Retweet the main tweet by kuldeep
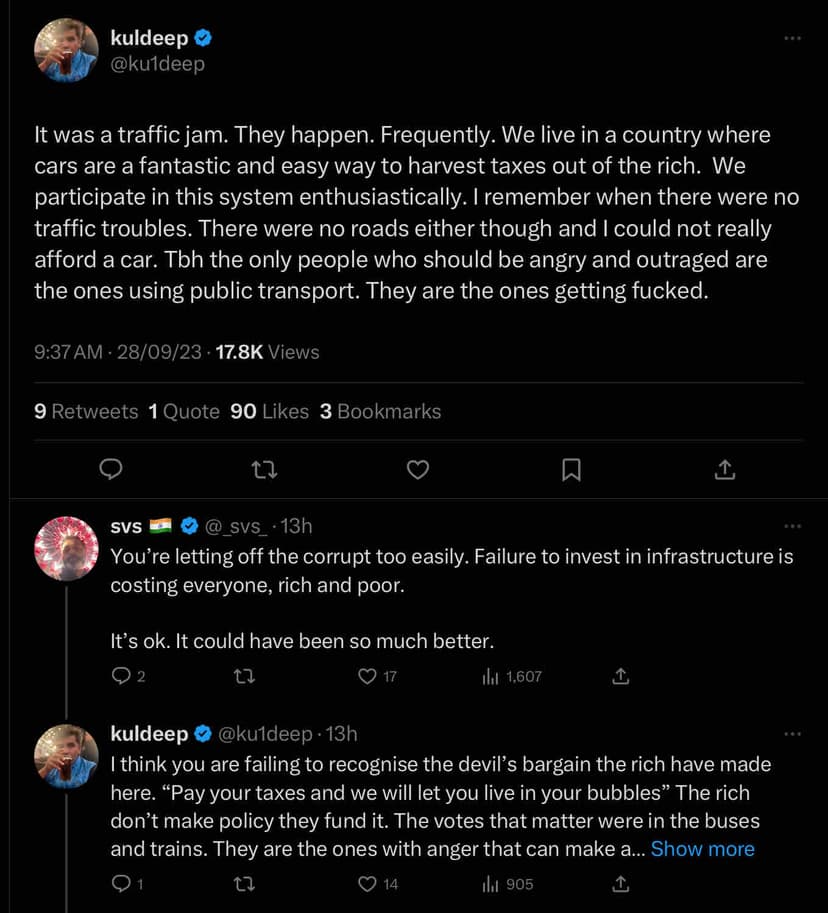 265,469
